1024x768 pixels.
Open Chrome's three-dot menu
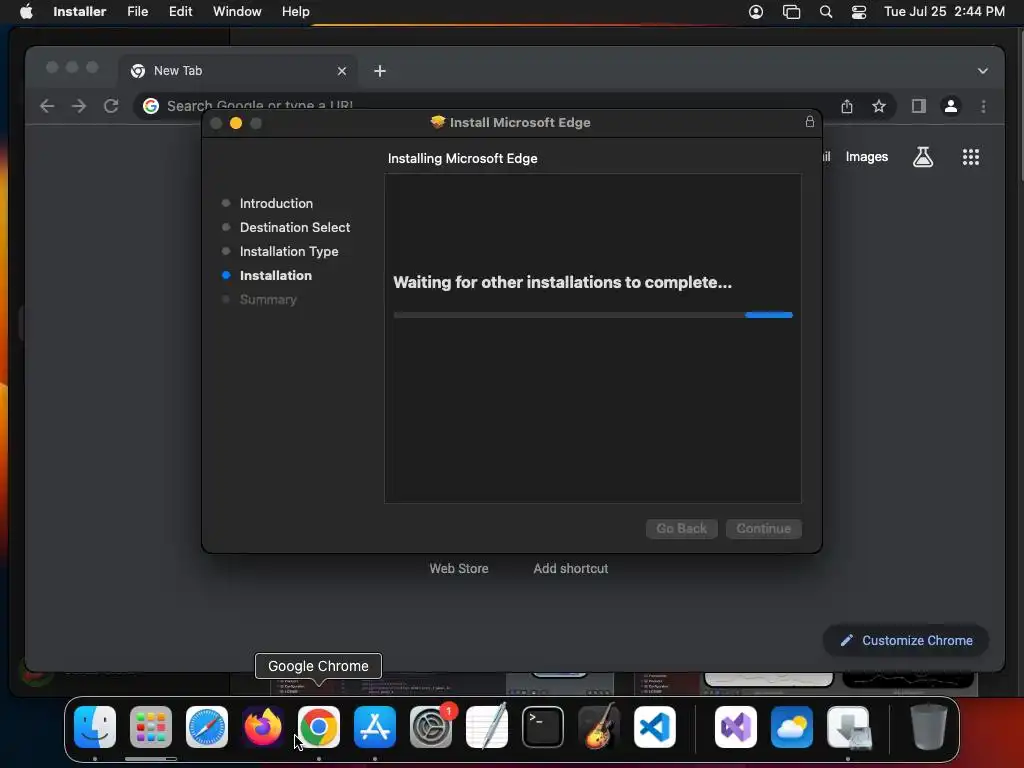(984, 106)
